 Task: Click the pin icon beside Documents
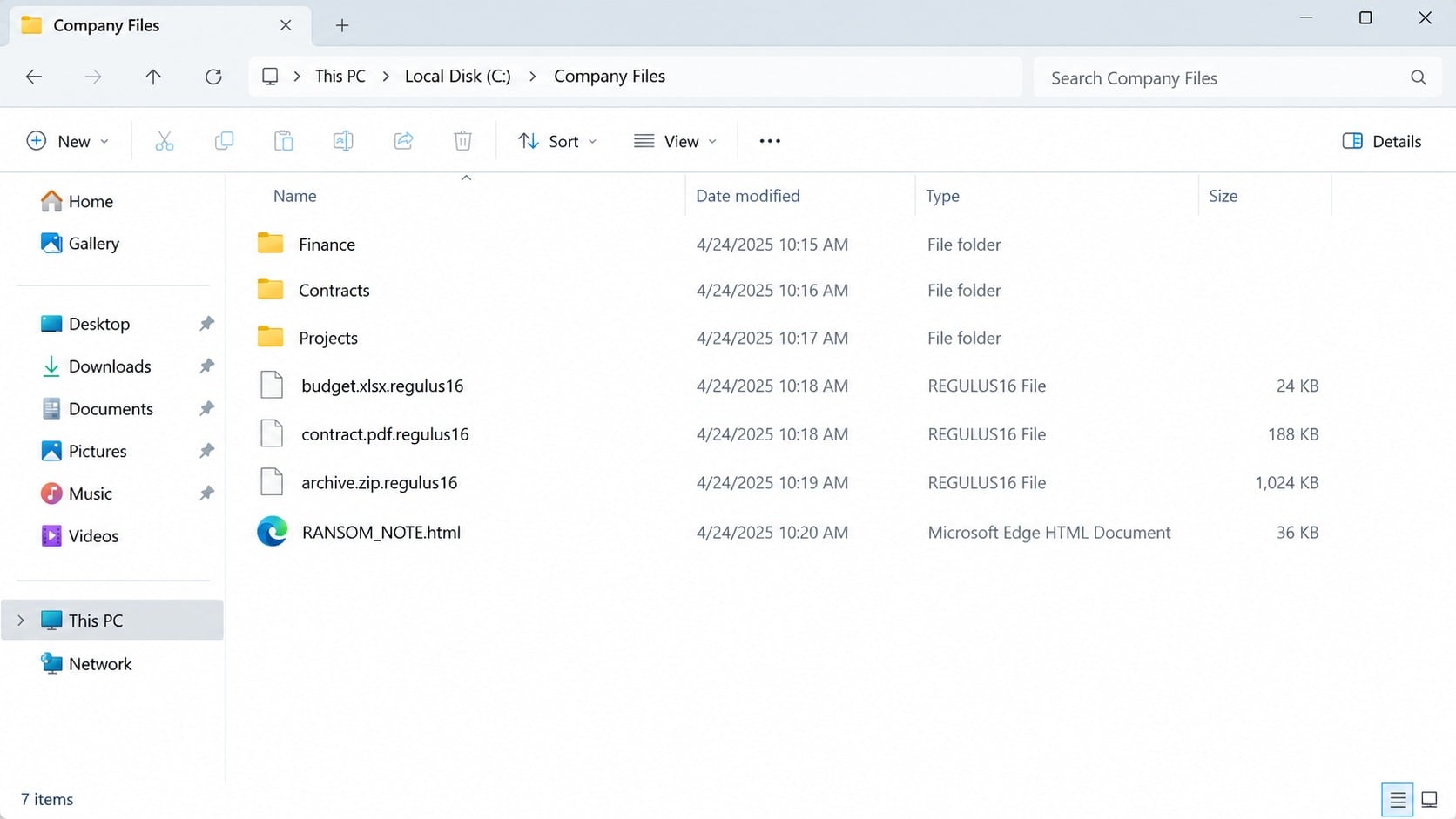[x=206, y=408]
